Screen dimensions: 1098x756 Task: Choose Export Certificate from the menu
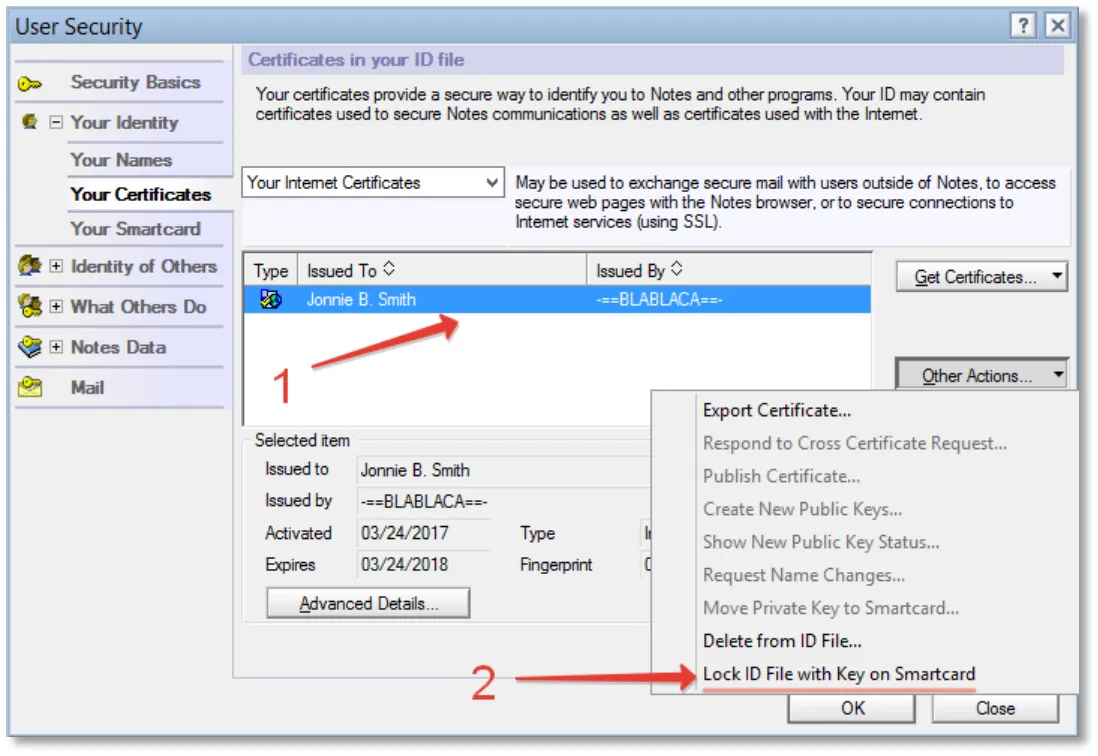coord(777,411)
